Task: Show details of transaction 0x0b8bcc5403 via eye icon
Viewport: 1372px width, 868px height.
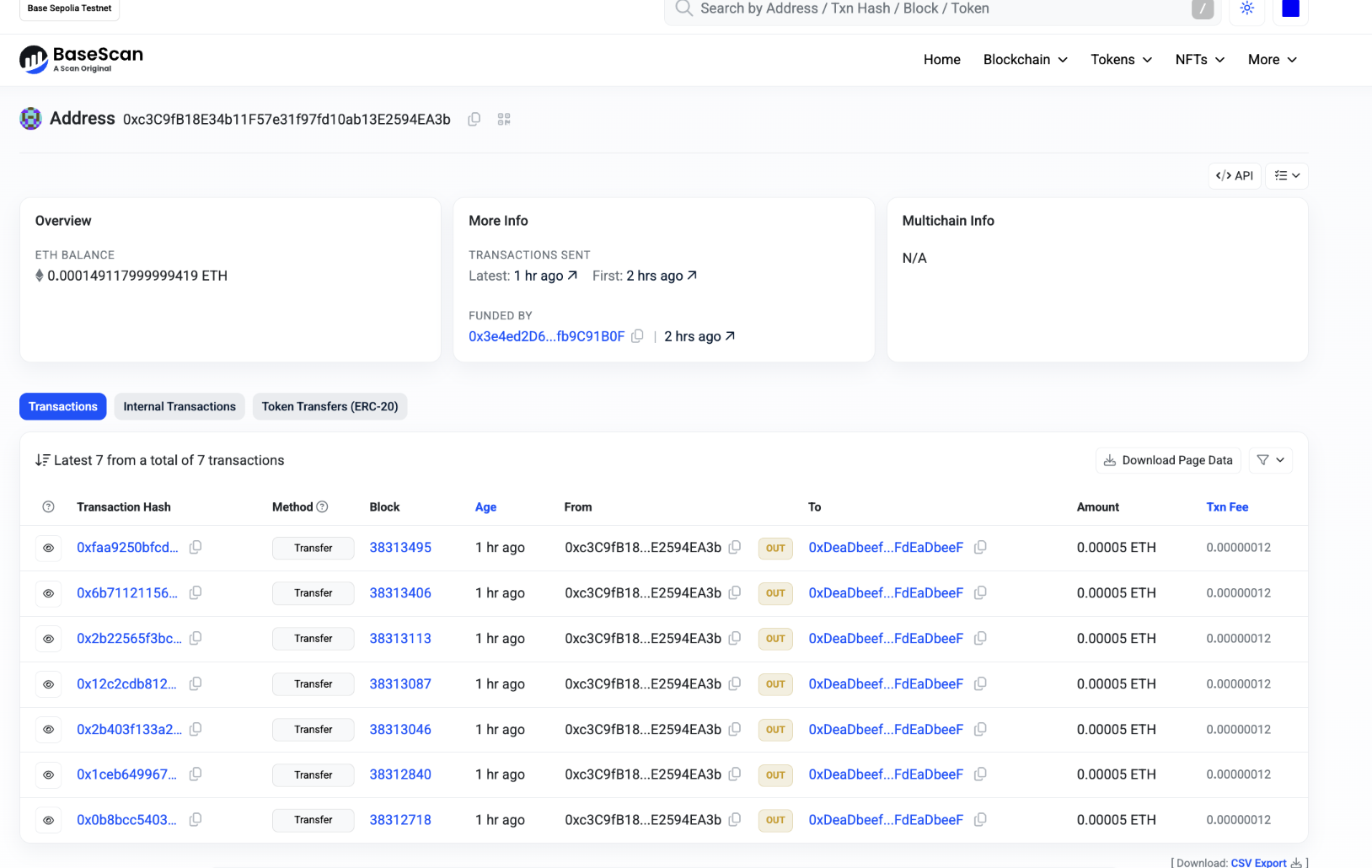Action: (48, 819)
